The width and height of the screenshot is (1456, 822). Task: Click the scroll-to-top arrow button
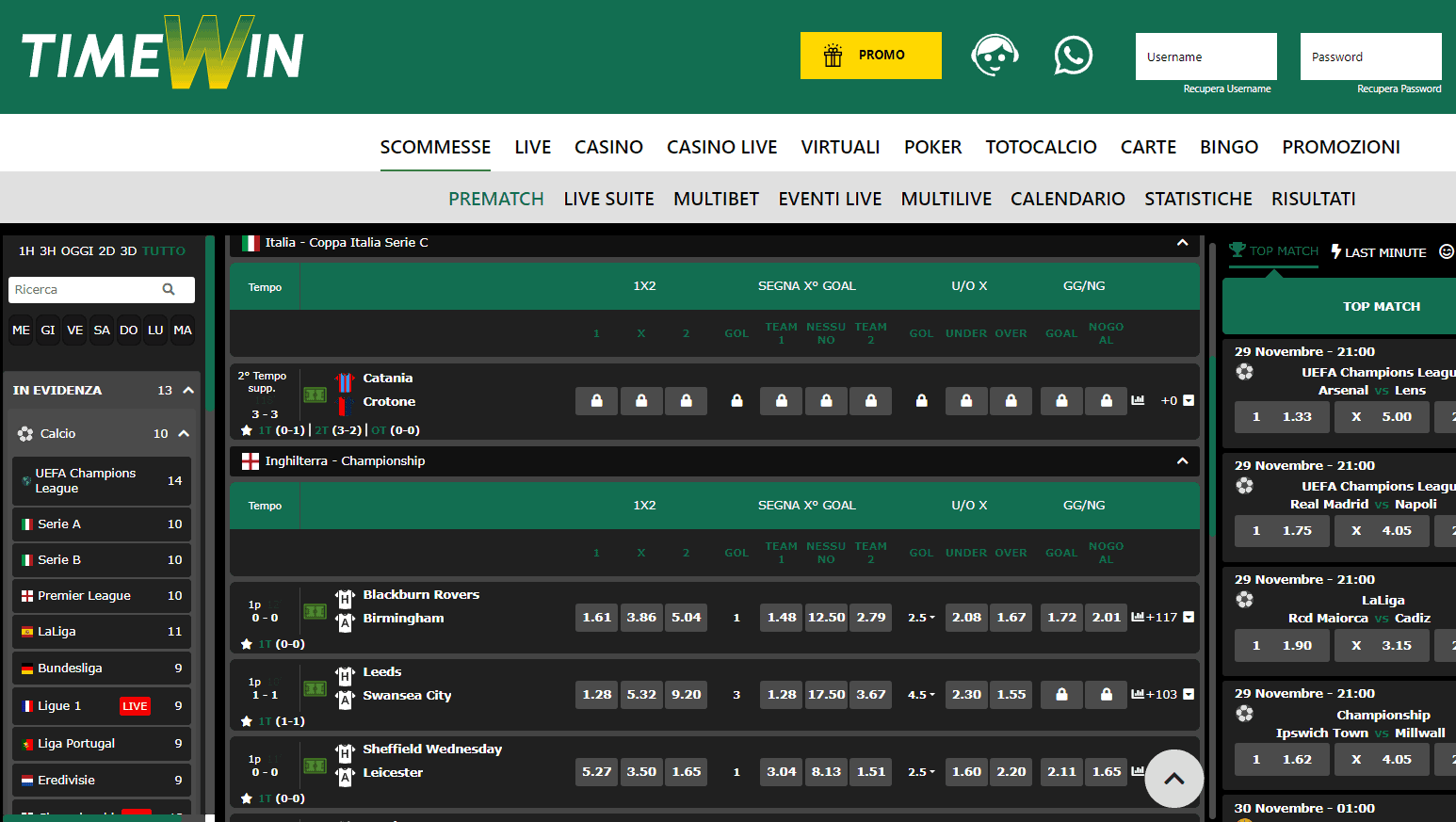[1173, 779]
